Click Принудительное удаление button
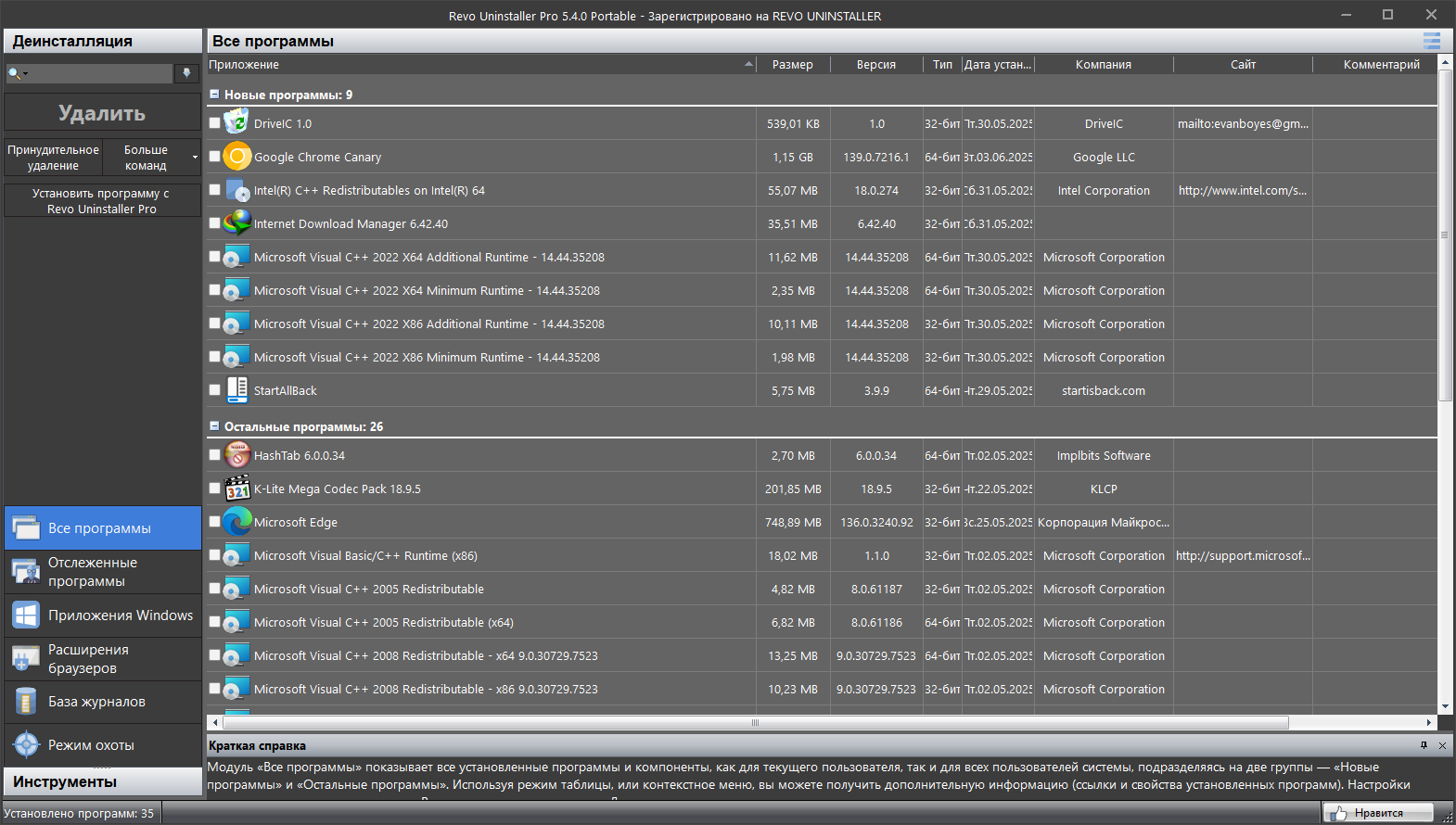 coord(53,158)
